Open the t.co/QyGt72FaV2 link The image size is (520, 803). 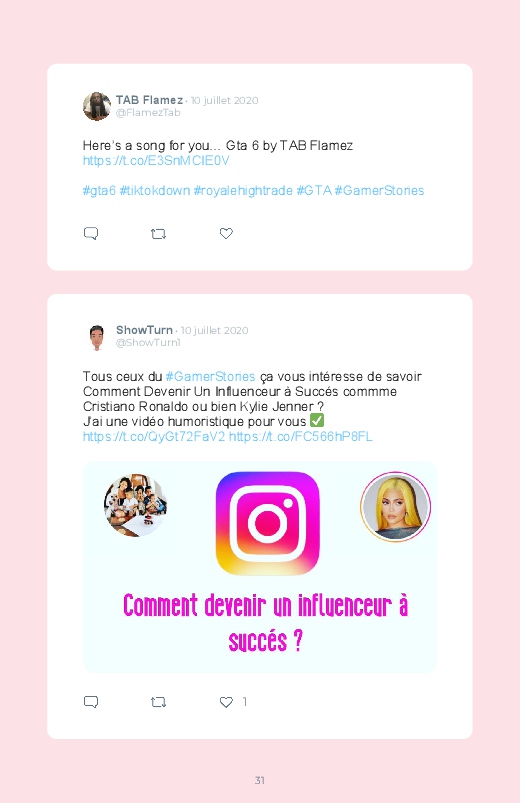[154, 437]
